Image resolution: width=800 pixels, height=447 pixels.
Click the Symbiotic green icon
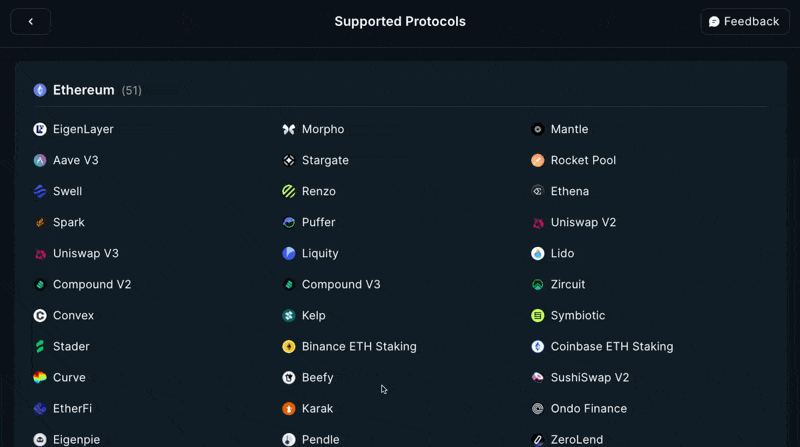point(538,315)
